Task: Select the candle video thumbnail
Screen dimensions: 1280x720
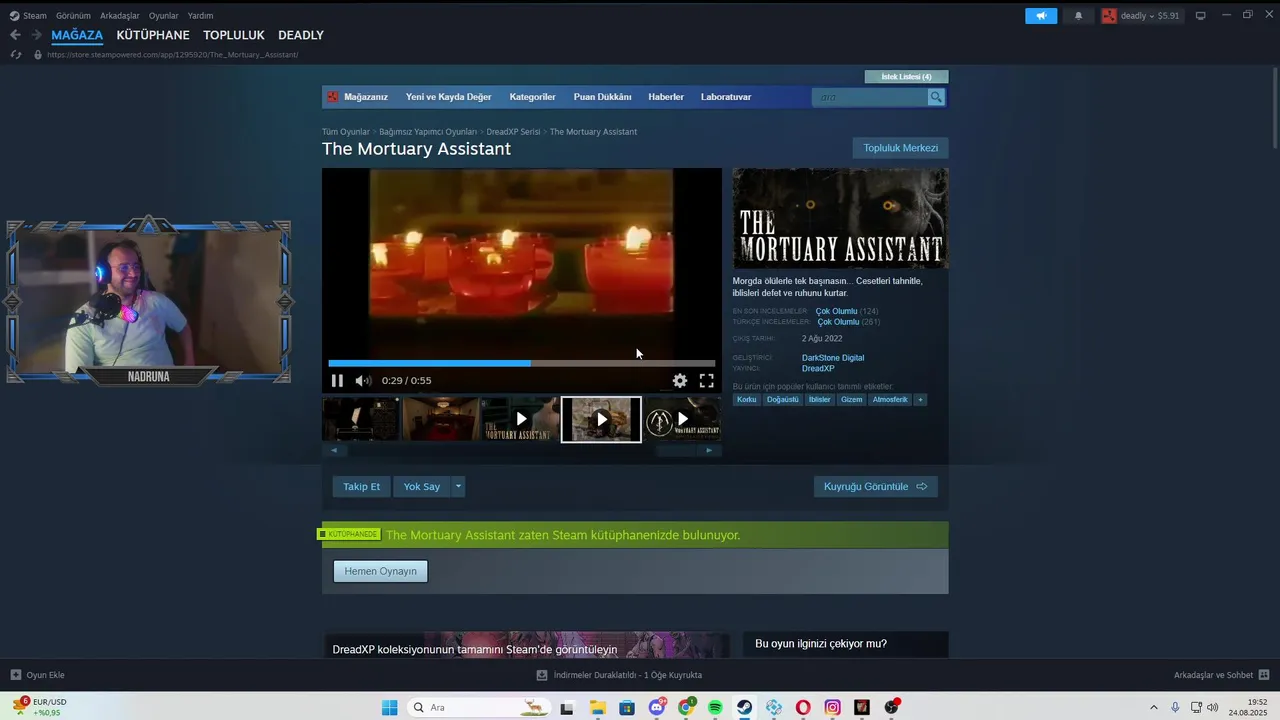Action: click(601, 419)
